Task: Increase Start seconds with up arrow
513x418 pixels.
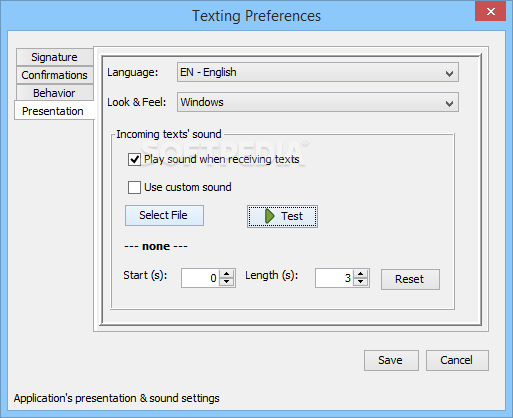Action: [227, 274]
